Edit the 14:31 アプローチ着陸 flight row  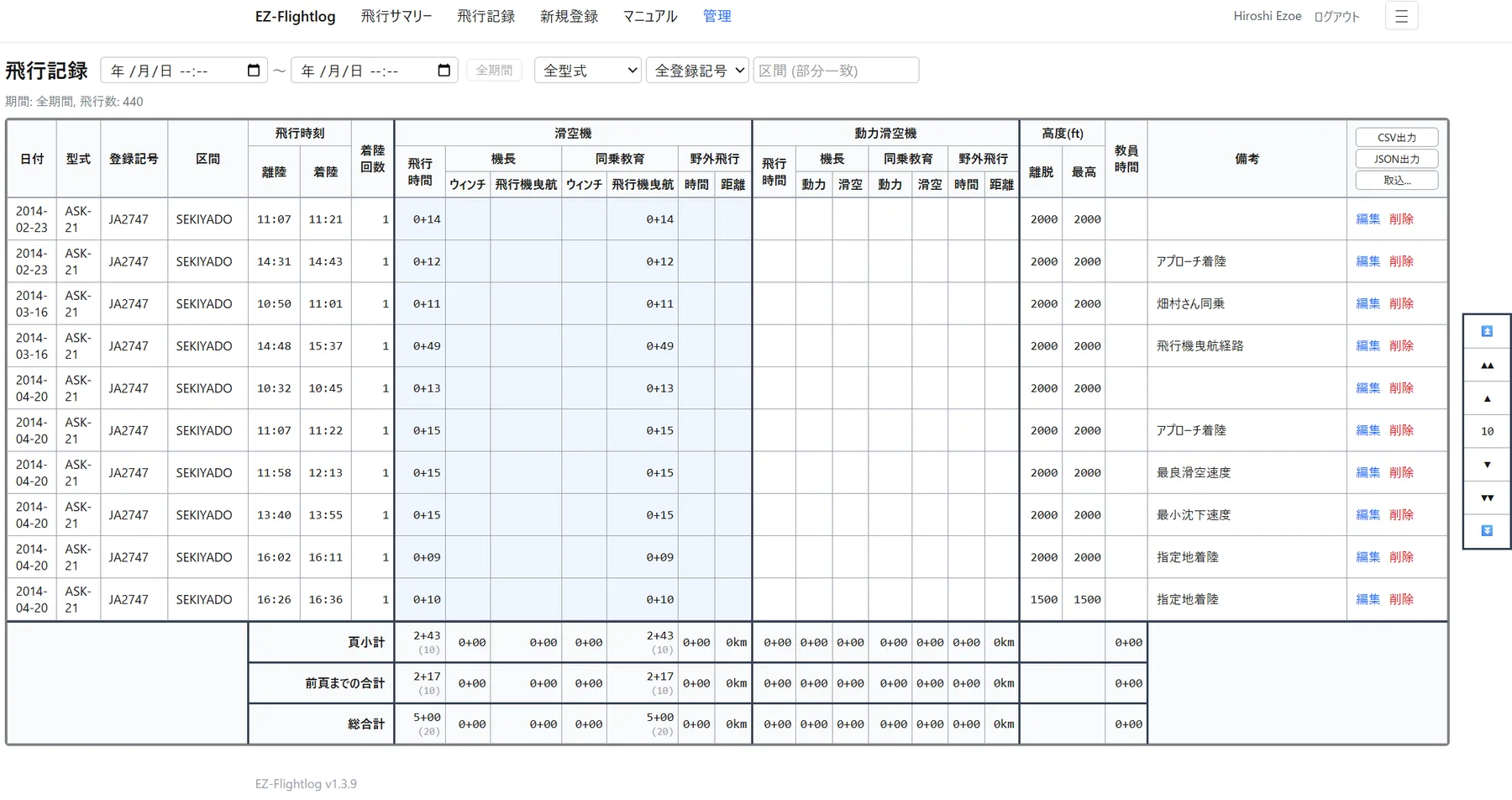coord(1368,261)
